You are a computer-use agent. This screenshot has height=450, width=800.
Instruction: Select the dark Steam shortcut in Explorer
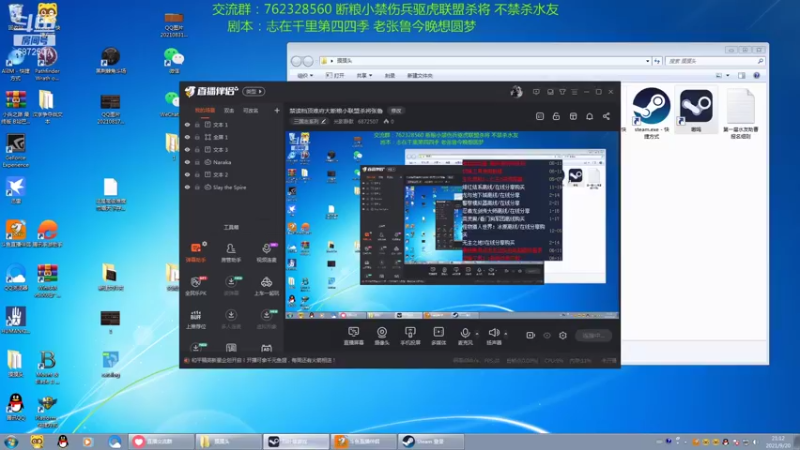[696, 111]
